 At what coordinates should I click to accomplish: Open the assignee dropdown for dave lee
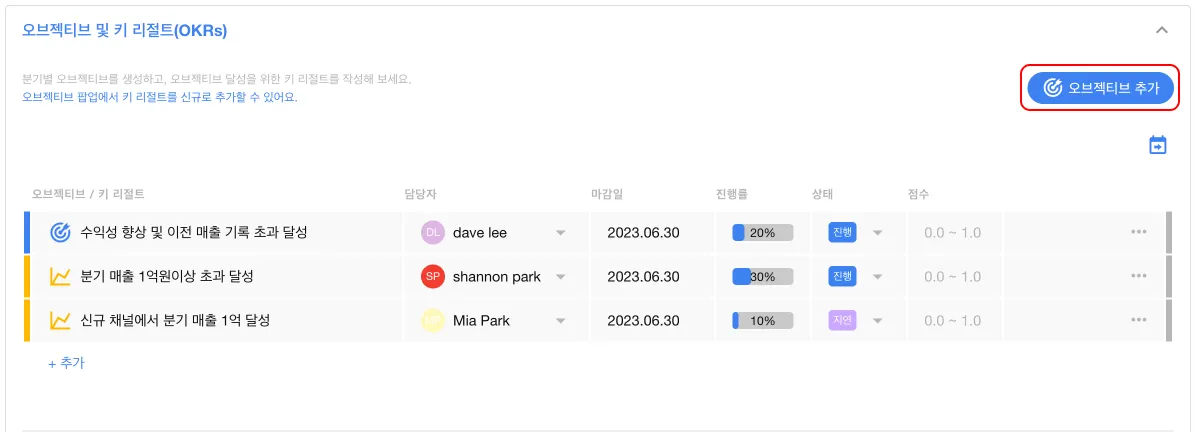click(x=561, y=233)
